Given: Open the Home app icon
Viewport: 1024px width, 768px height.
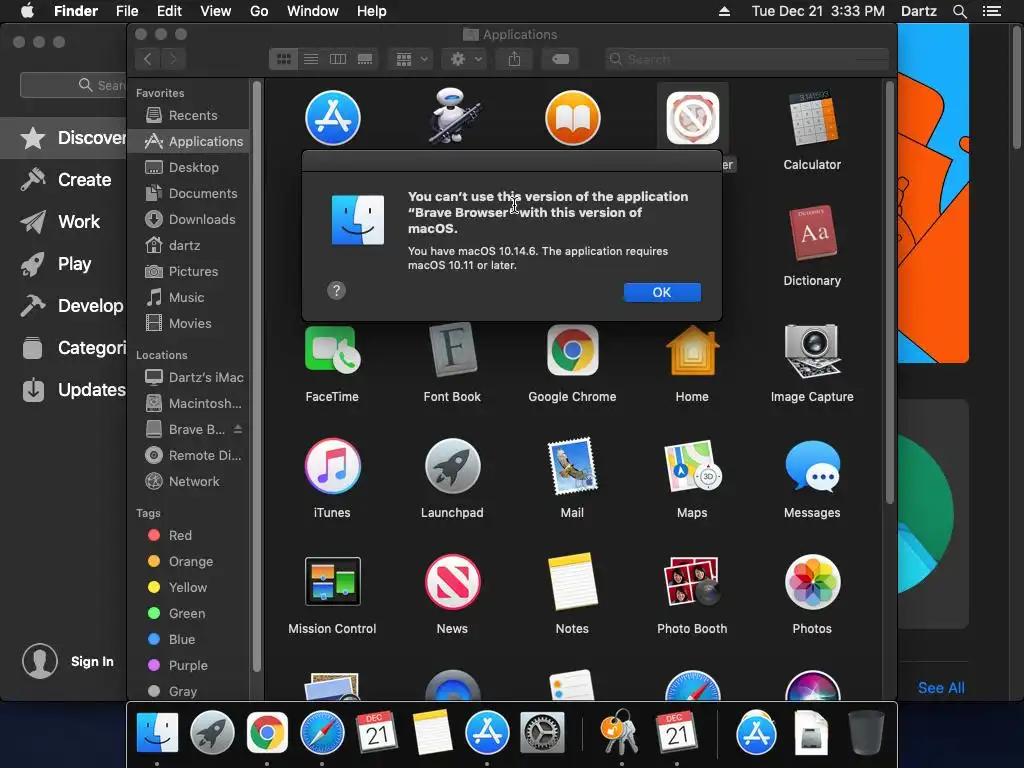Looking at the screenshot, I should pos(692,351).
